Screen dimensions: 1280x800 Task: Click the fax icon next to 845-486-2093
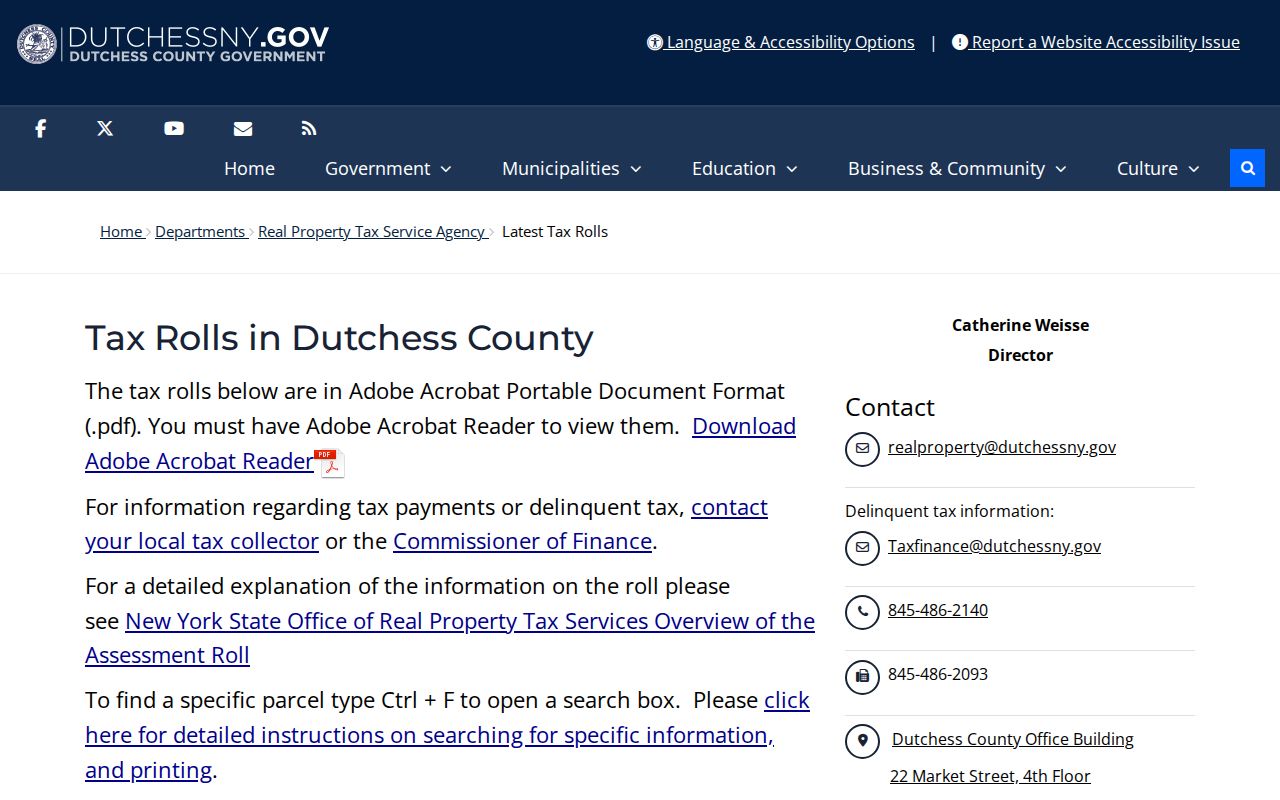tap(862, 677)
